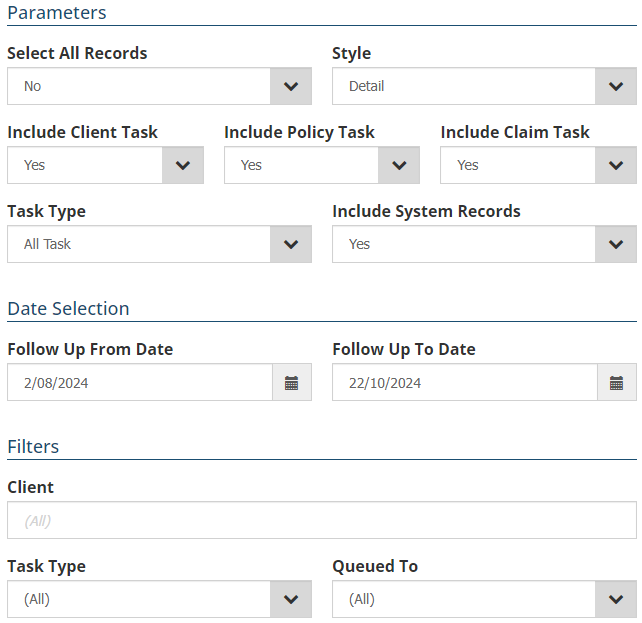Viewport: 642px width, 623px height.
Task: Open the Include System Records Yes dropdown
Action: point(464,244)
